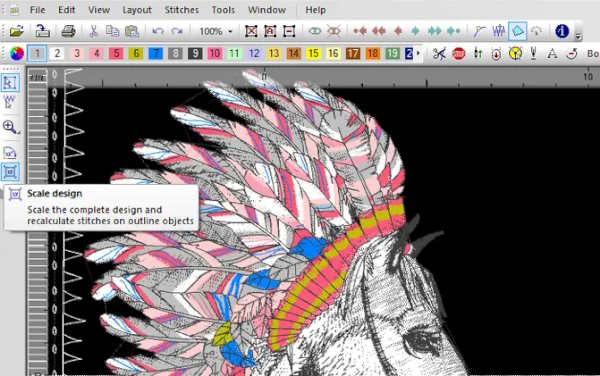Click the Open design folder icon
The image size is (600, 376).
tap(17, 31)
